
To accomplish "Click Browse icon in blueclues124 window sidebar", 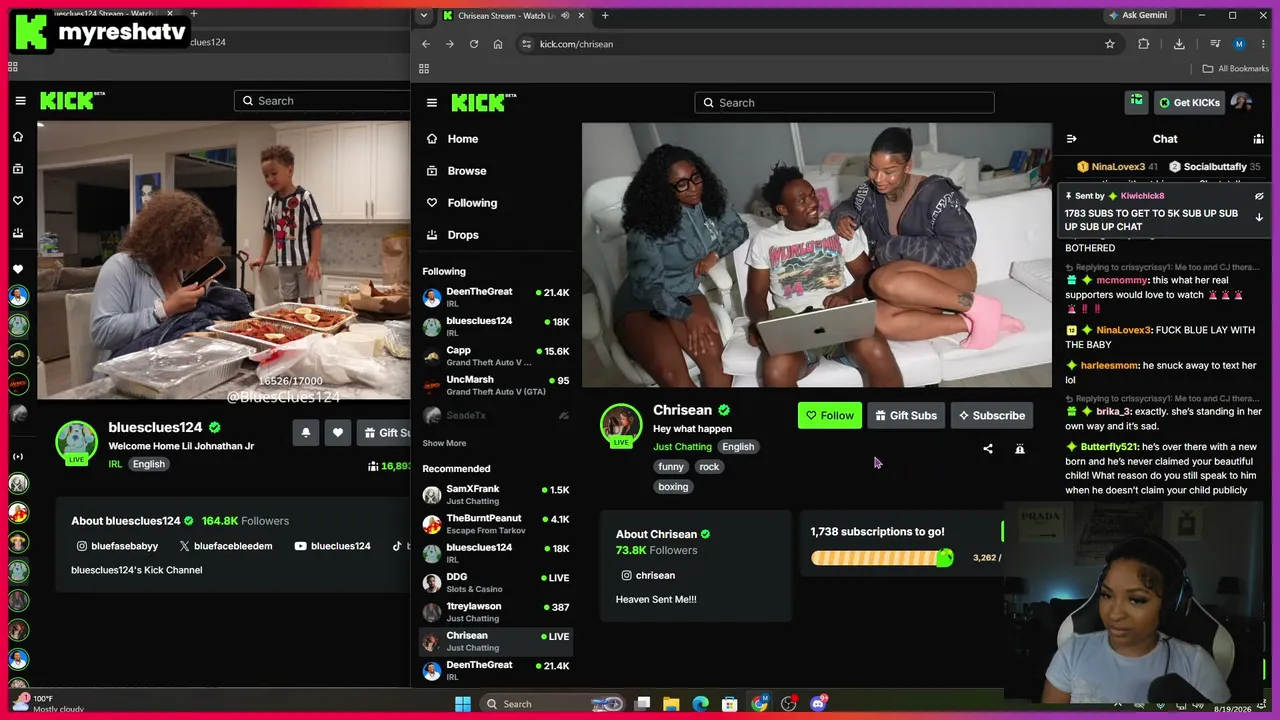I will (x=18, y=169).
